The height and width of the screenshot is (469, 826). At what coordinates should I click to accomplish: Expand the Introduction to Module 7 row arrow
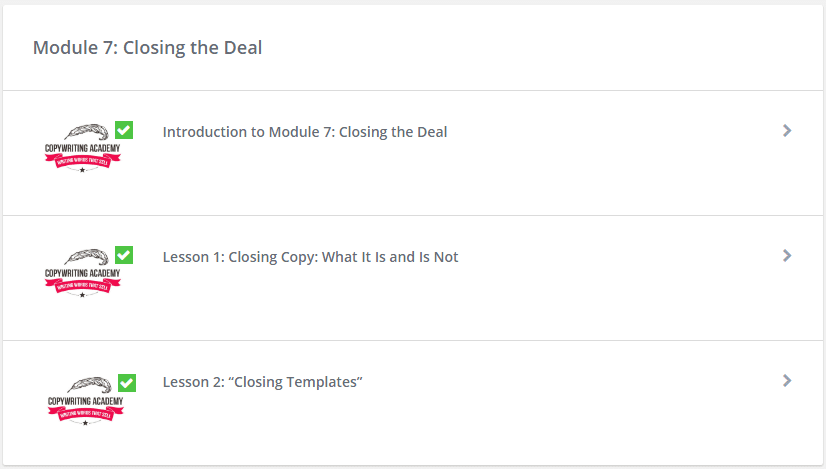point(787,131)
